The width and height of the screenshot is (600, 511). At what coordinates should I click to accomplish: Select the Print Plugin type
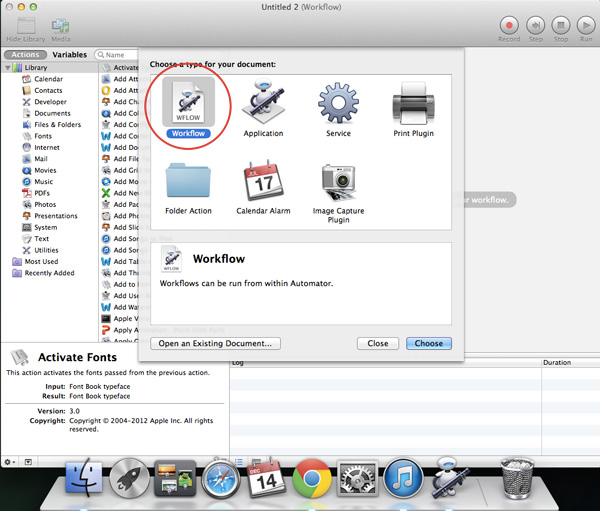click(414, 109)
